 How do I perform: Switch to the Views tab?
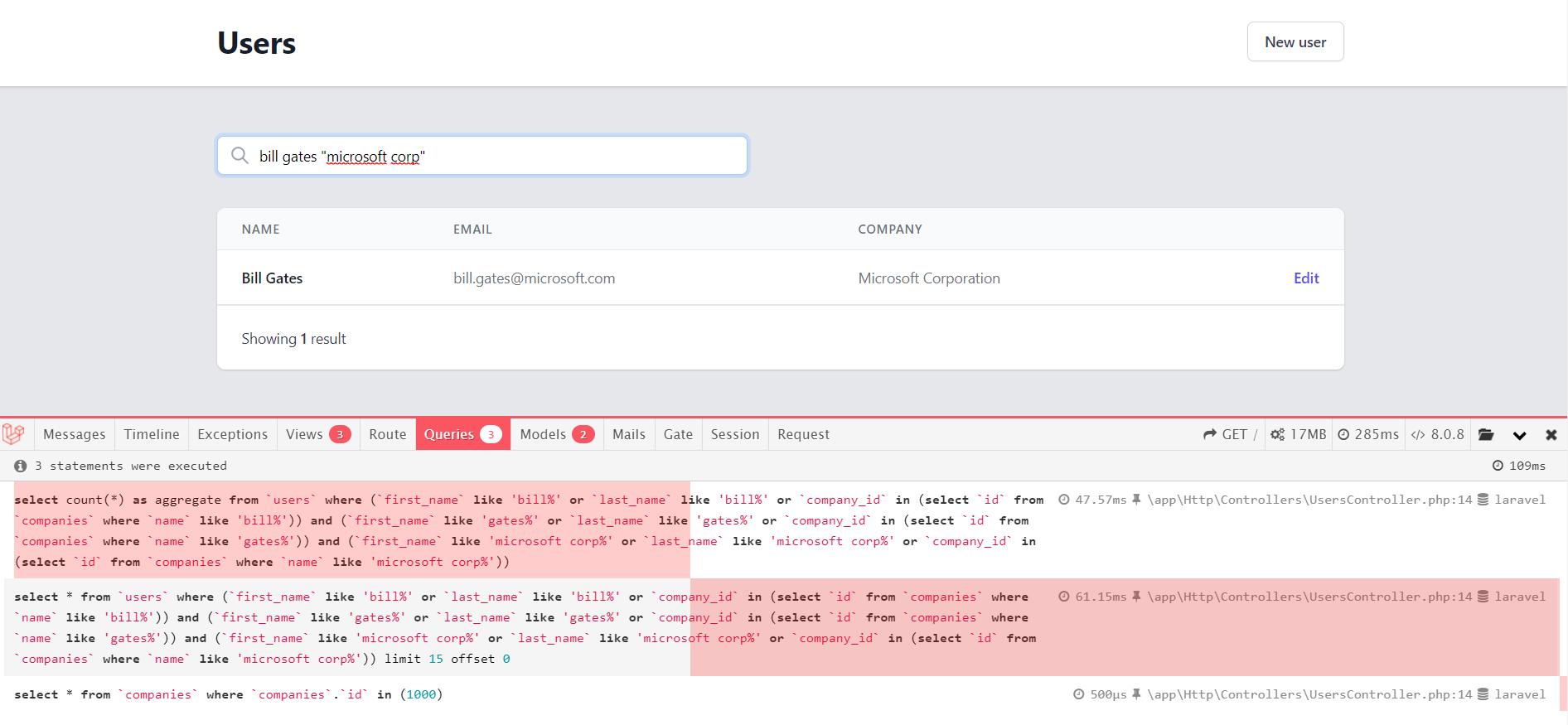[x=318, y=434]
